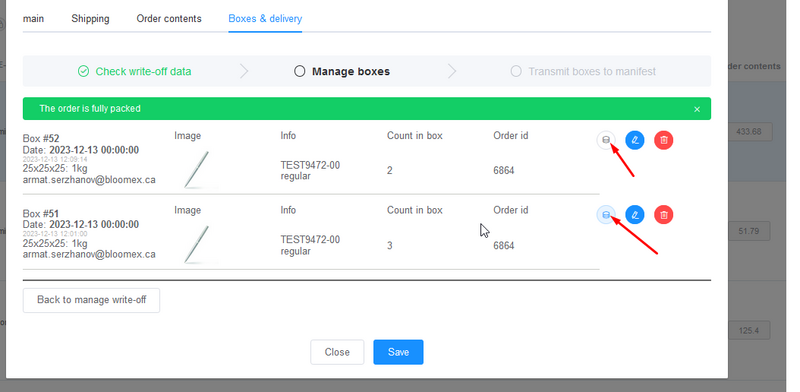800x392 pixels.
Task: Open the Order contents tab
Action: 169,19
